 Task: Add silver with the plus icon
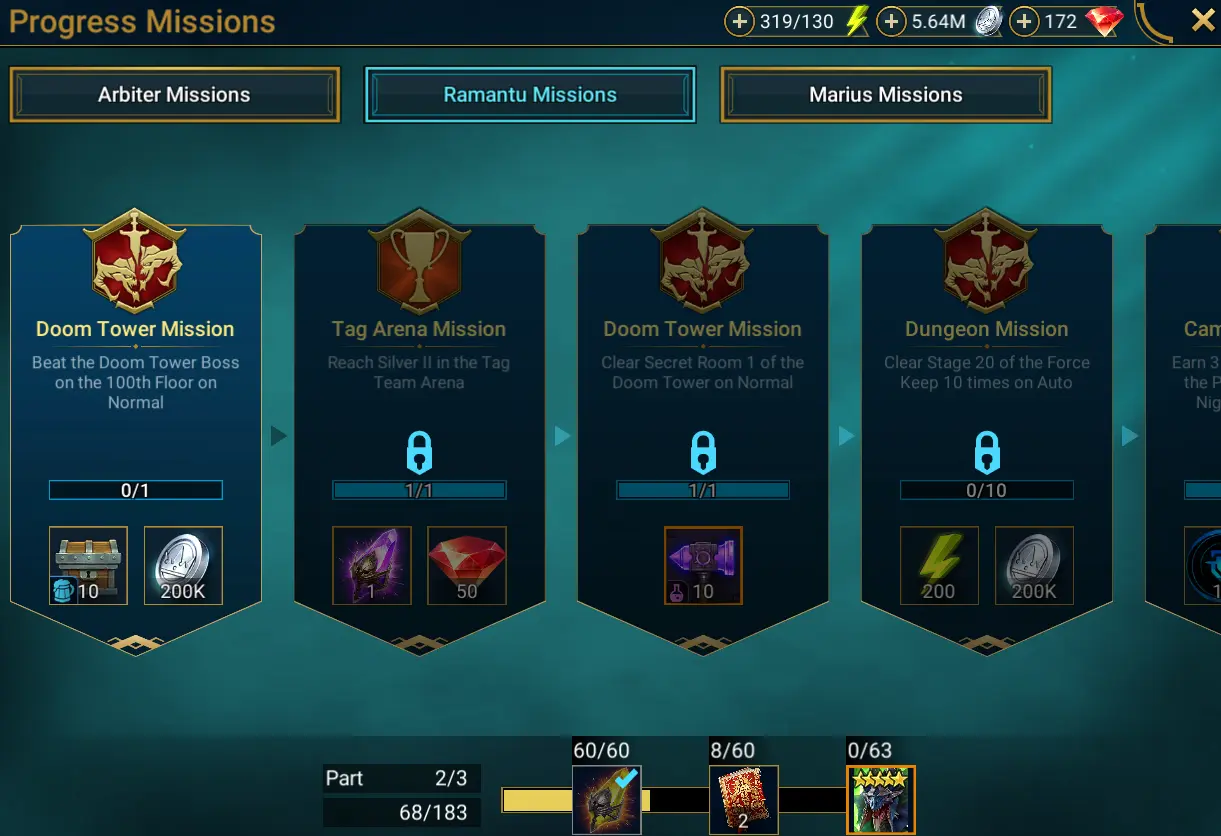891,21
